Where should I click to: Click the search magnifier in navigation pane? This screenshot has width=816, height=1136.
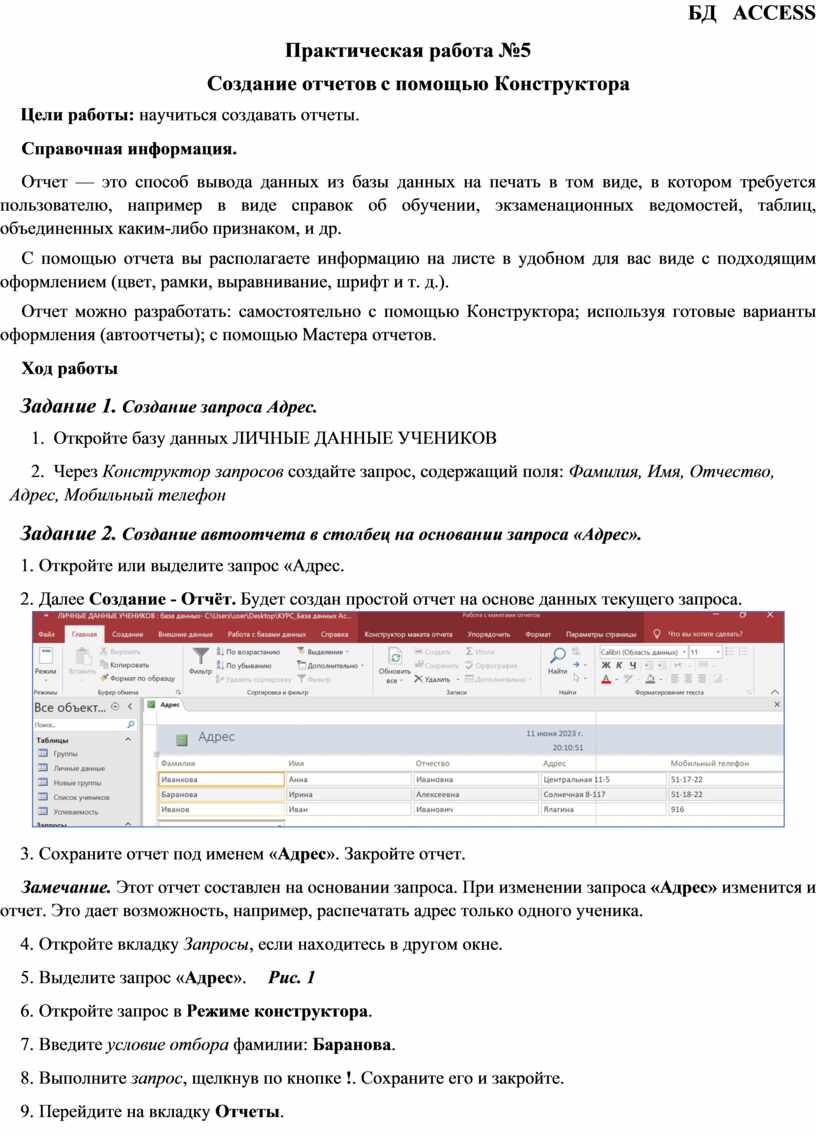click(130, 724)
